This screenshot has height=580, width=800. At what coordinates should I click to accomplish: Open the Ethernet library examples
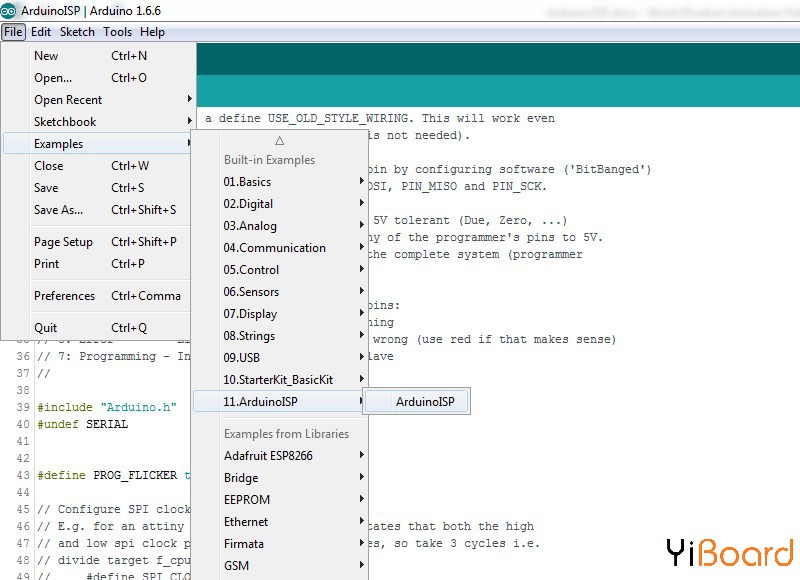click(280, 521)
